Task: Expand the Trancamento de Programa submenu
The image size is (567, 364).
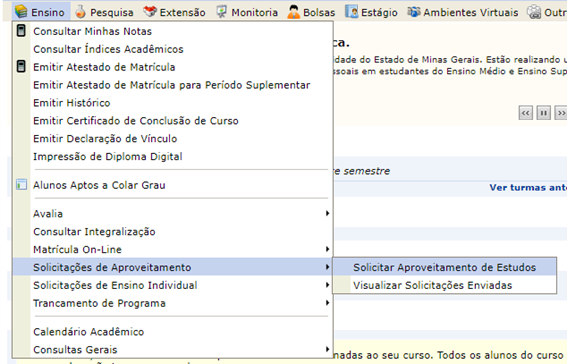Action: click(x=172, y=303)
